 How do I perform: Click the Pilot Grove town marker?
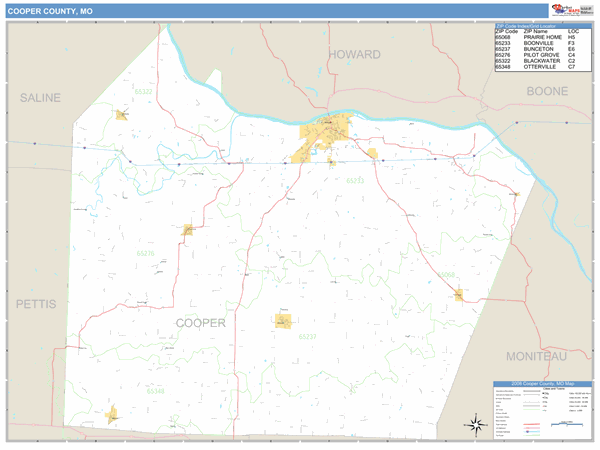pos(188,230)
